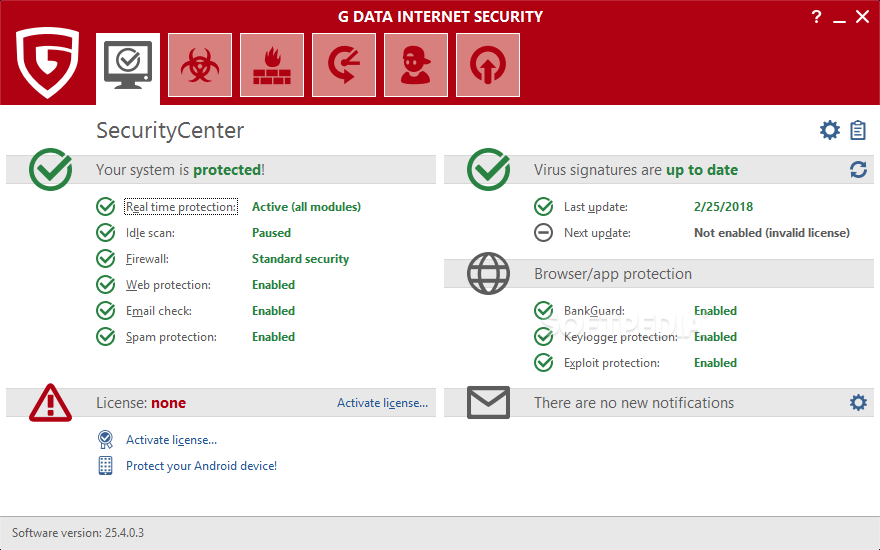Open the Parental controls child tab

416,65
